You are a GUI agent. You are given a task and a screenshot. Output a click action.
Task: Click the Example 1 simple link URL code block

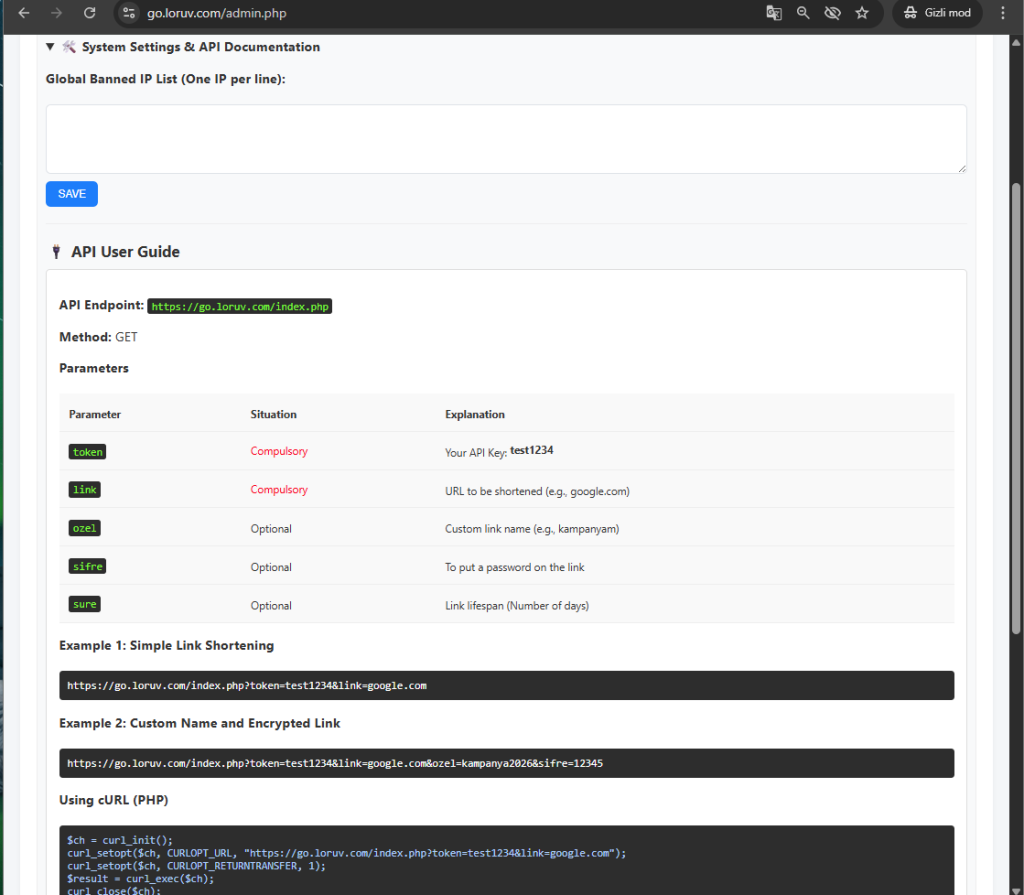[x=506, y=685]
